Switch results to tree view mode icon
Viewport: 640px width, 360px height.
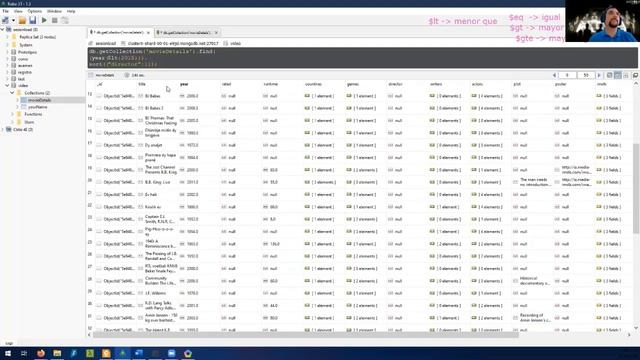(x=609, y=75)
